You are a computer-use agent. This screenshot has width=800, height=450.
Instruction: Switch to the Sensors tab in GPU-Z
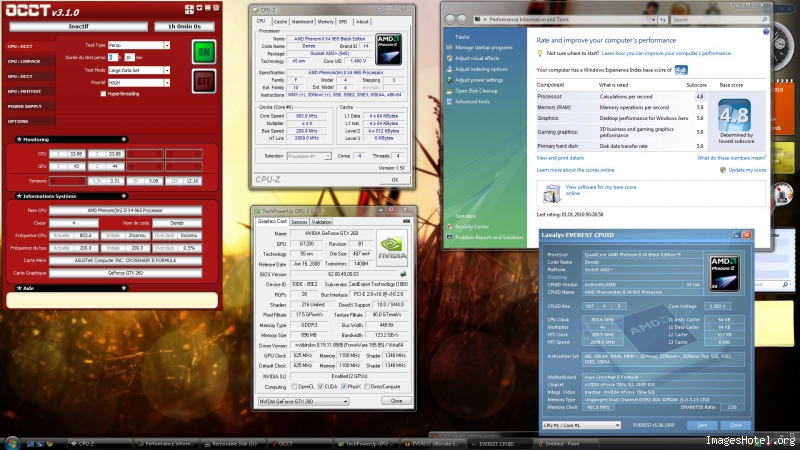pyautogui.click(x=299, y=222)
